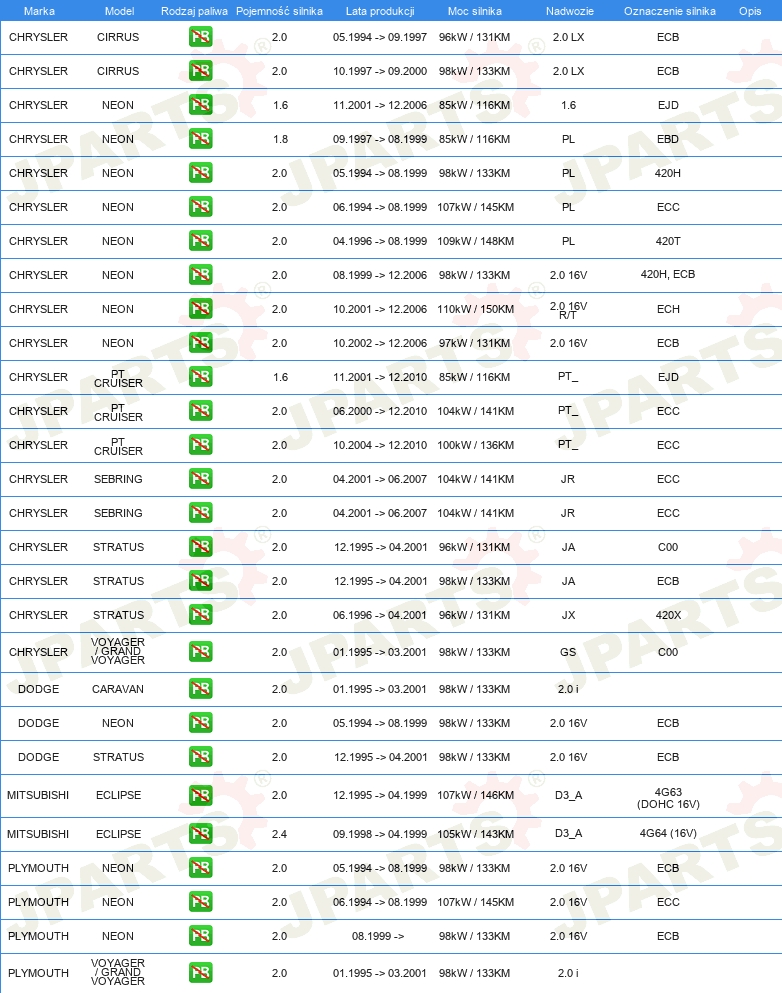Click the 'Moc silnika' column header
Image resolution: width=782 pixels, height=993 pixels.
pyautogui.click(x=475, y=11)
